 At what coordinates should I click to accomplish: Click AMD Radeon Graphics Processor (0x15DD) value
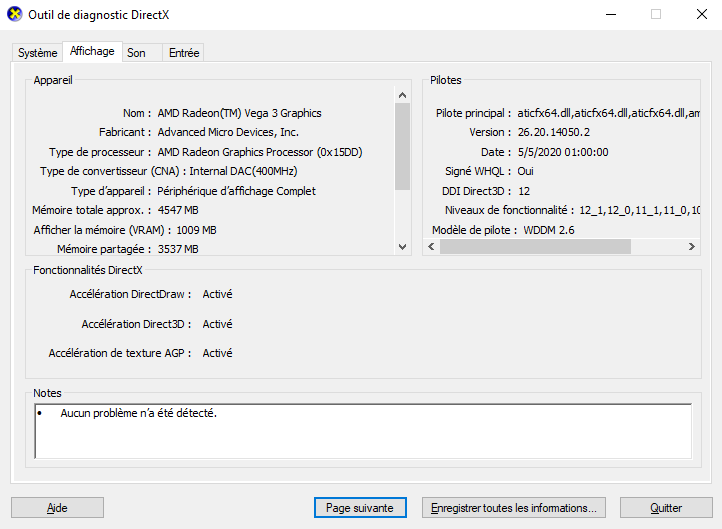(x=260, y=152)
